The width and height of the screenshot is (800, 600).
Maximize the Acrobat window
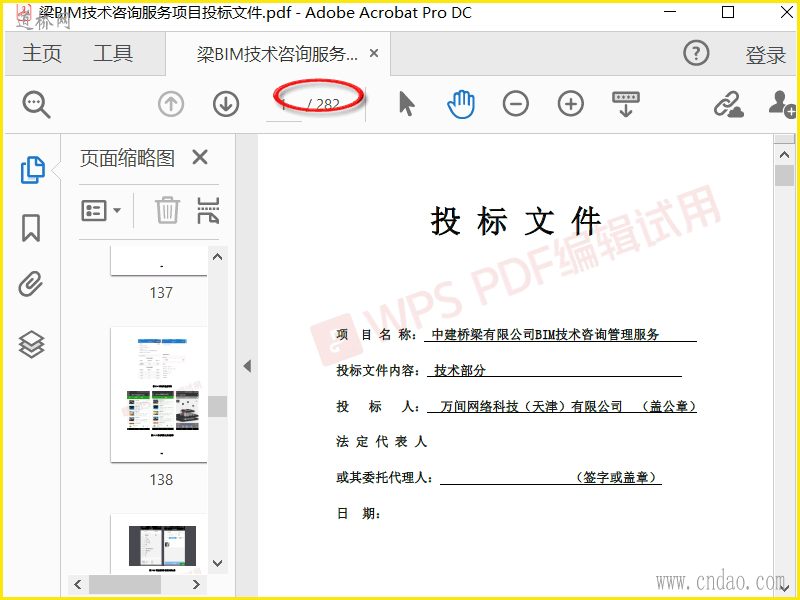tap(728, 12)
